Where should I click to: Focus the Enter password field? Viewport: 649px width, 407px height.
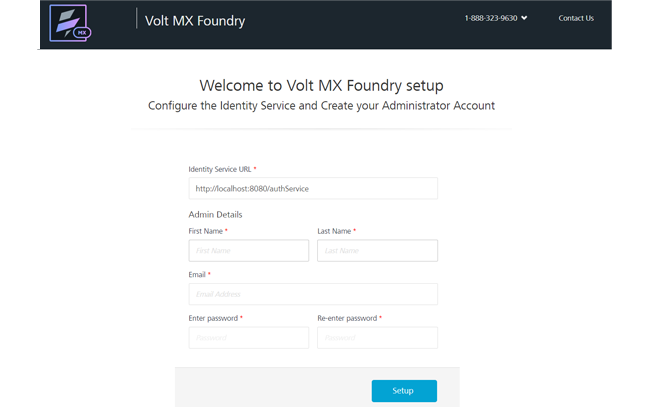pos(249,338)
